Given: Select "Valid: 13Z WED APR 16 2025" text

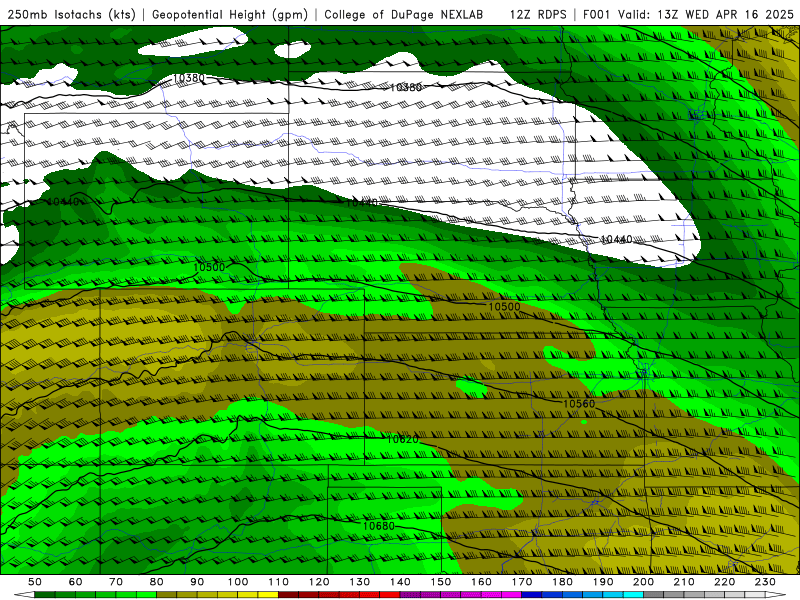Looking at the screenshot, I should [x=706, y=14].
